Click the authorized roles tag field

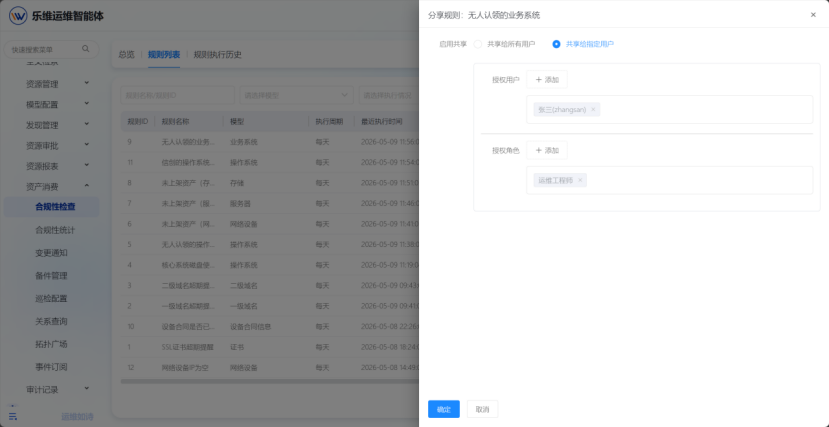[669, 180]
